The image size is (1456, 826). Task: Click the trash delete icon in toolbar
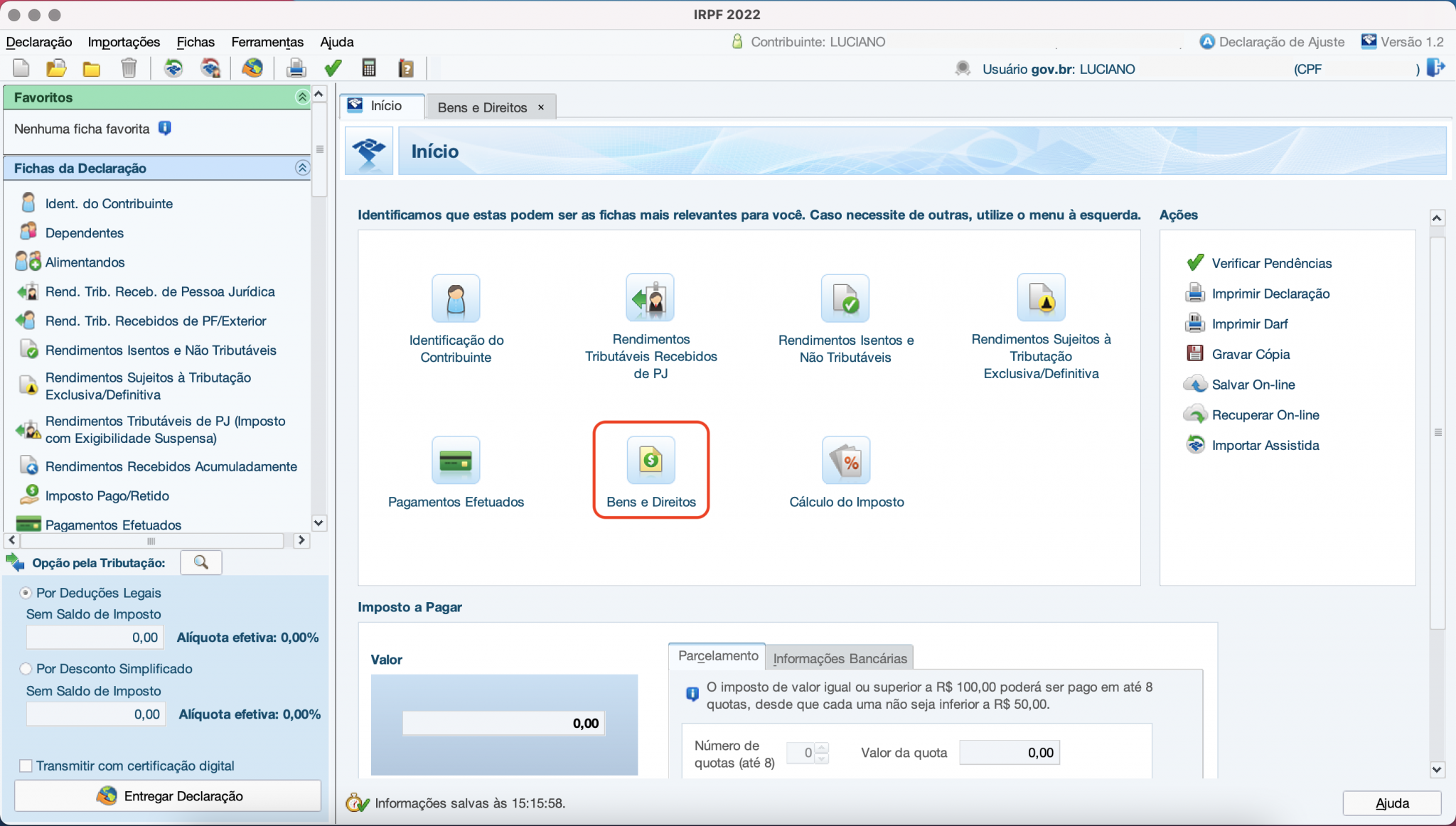pyautogui.click(x=129, y=68)
